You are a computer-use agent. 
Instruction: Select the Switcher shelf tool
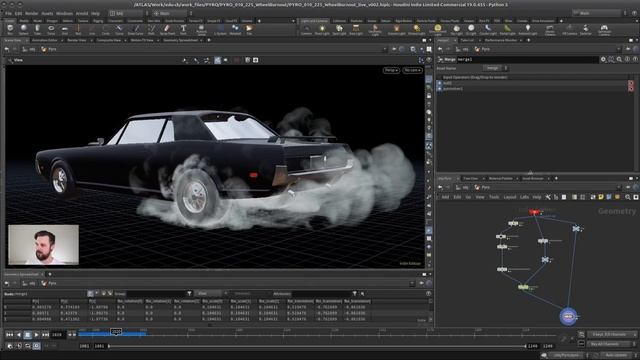[586, 29]
